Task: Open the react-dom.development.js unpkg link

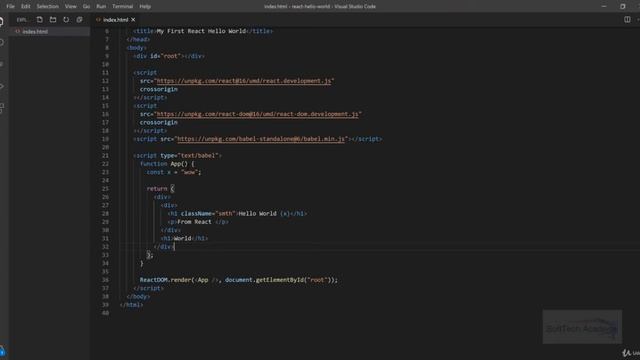Action: [258, 114]
